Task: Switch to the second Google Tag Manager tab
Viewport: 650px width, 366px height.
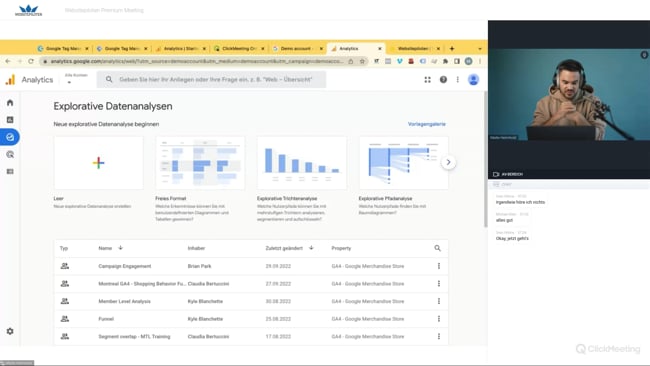Action: [122, 48]
